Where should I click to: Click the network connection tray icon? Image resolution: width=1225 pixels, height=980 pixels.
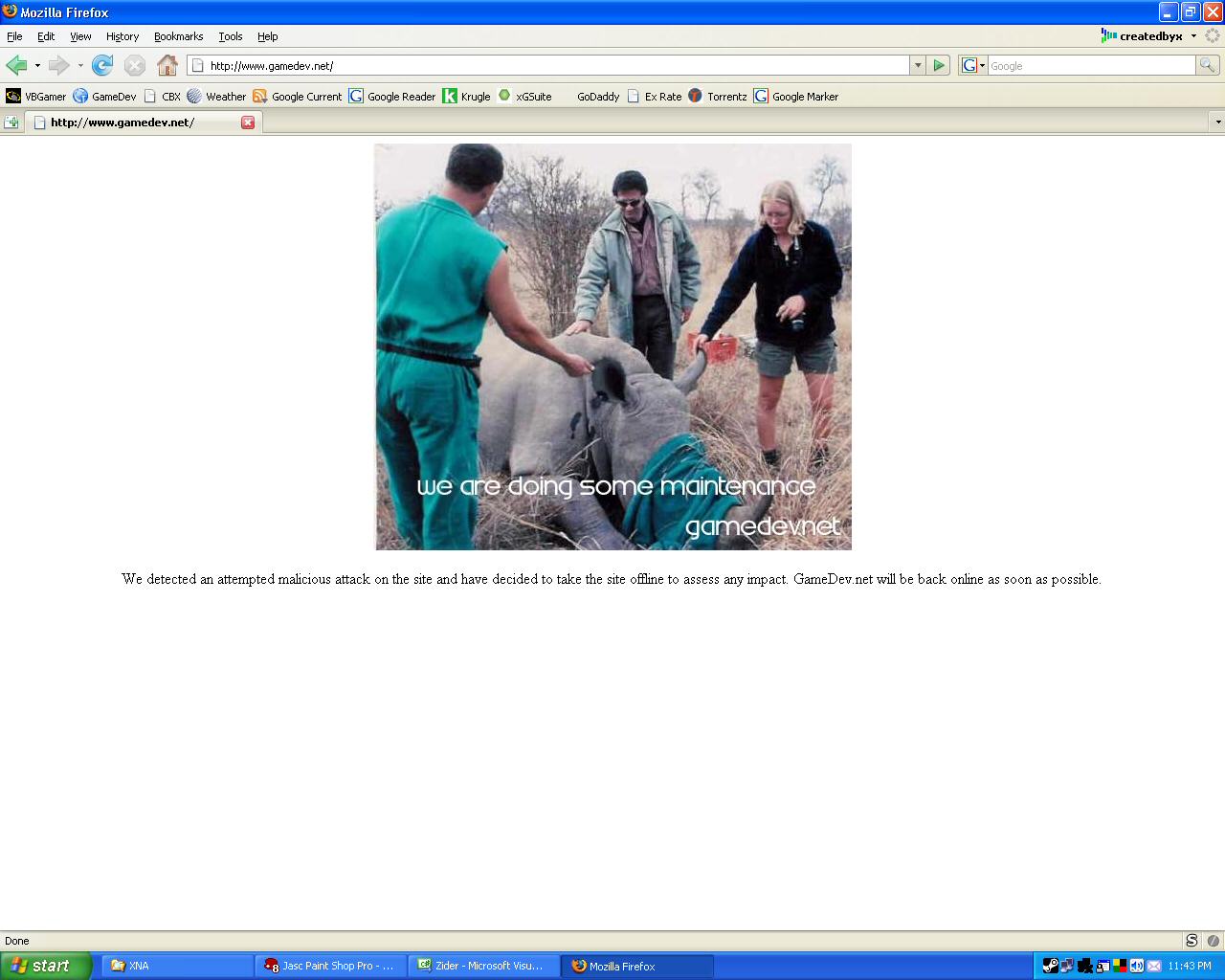click(x=1066, y=966)
